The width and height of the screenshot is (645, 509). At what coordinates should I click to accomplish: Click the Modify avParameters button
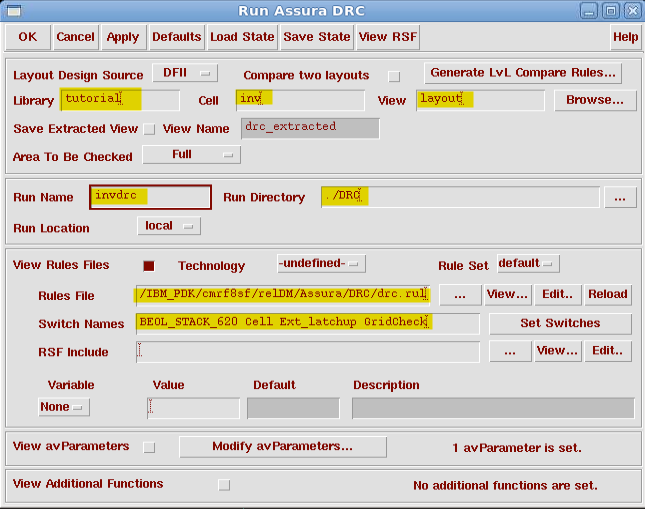[282, 447]
